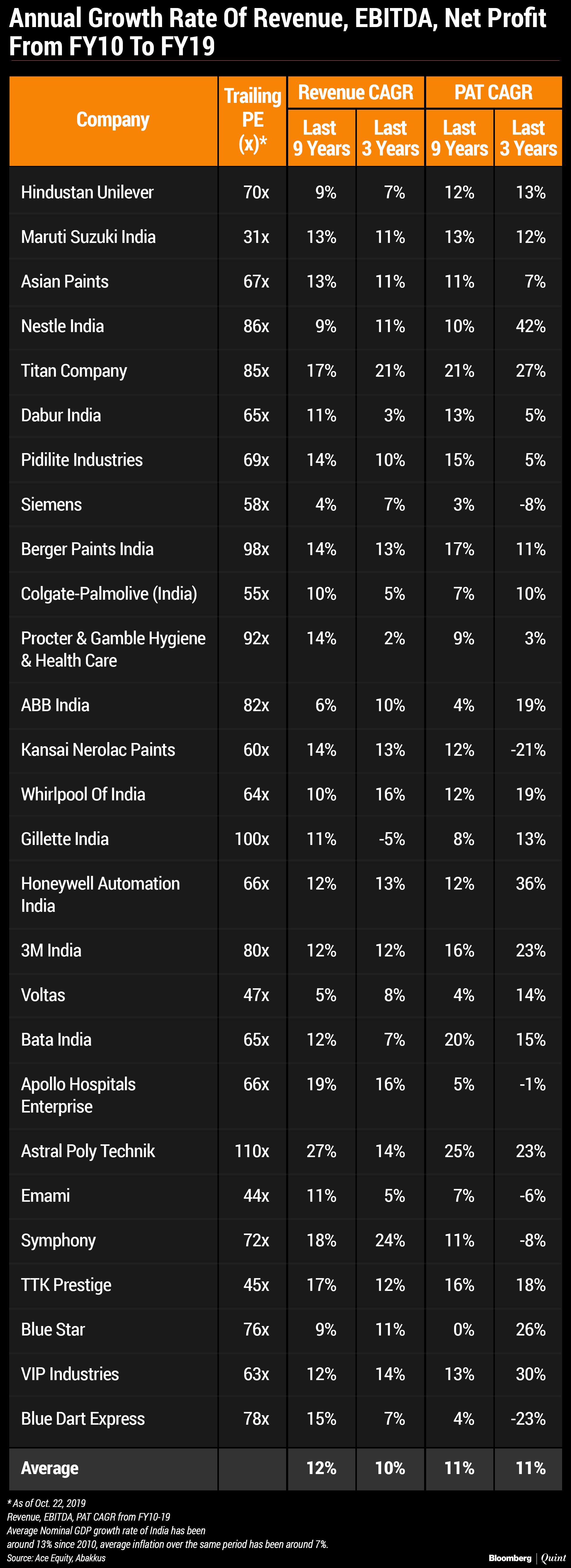
Task: Click the Source: Ace Equity, Abakkus footnote
Action: pos(57,1558)
